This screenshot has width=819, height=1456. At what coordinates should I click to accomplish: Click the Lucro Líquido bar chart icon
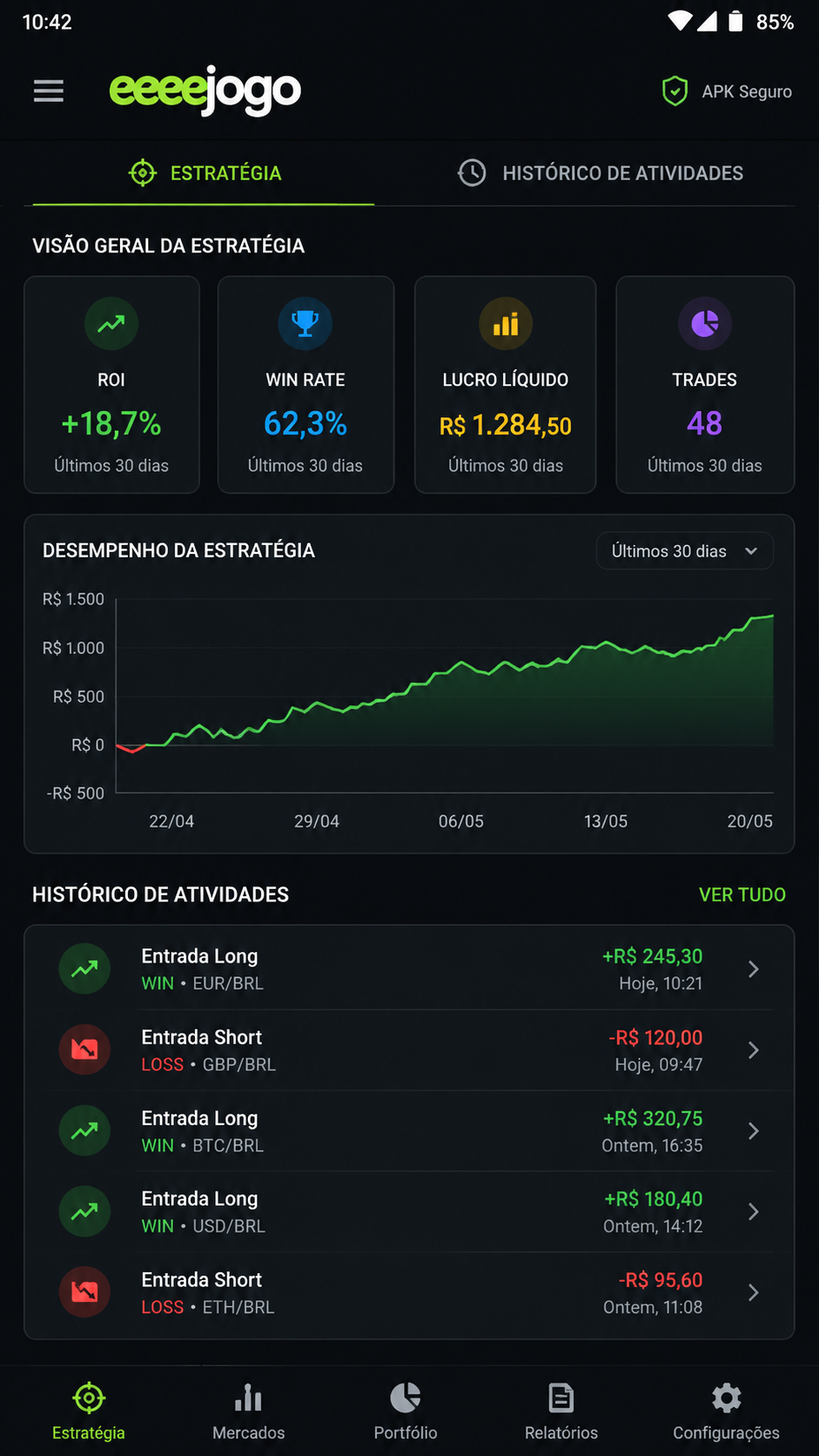coord(506,324)
